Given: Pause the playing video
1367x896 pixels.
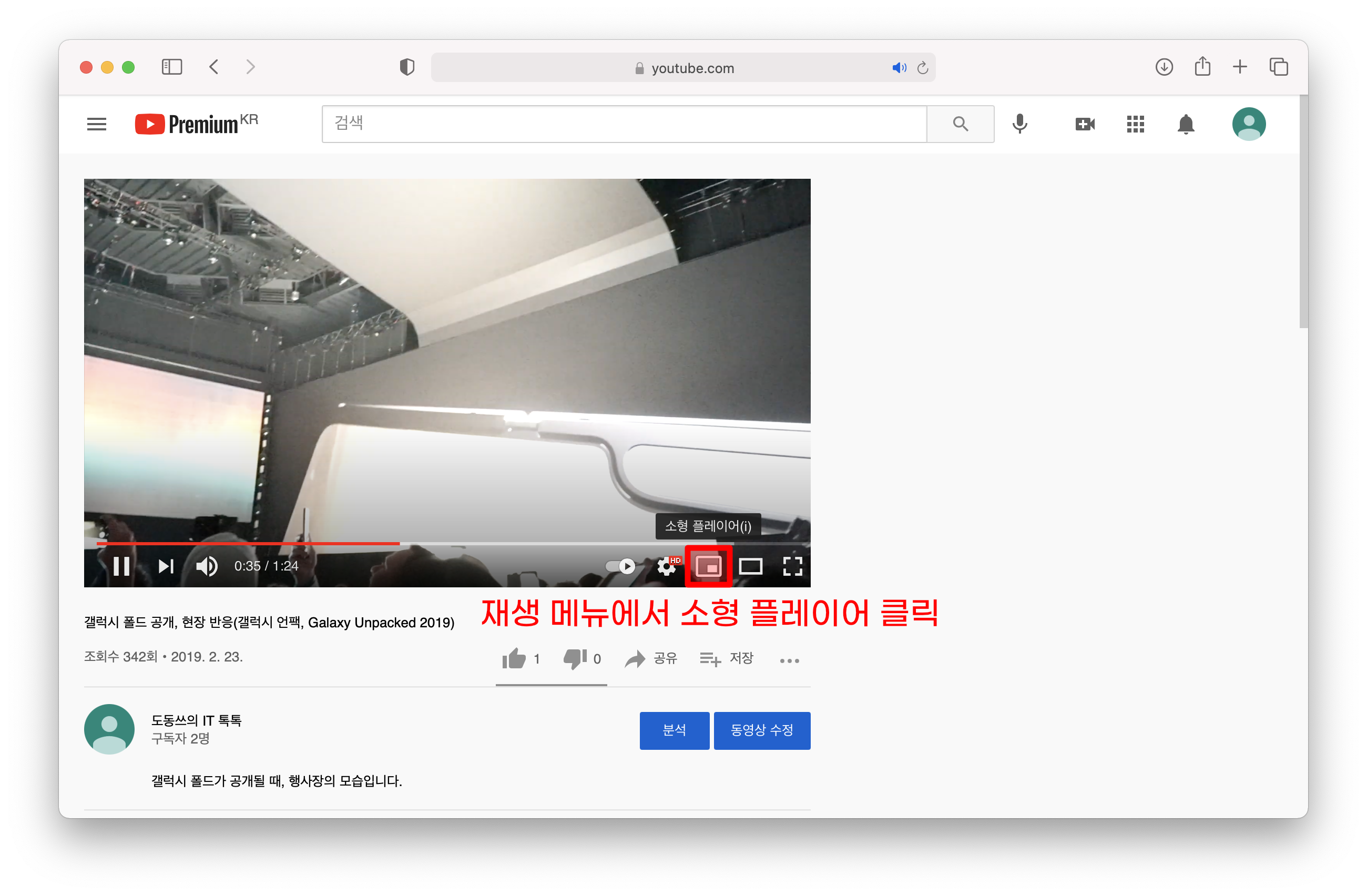Looking at the screenshot, I should click(x=121, y=566).
